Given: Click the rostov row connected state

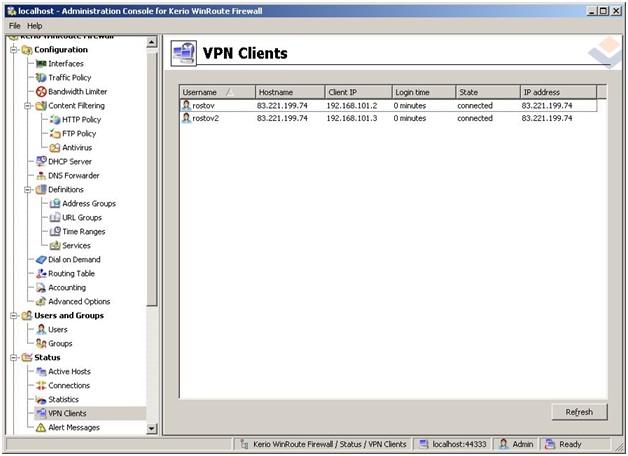Looking at the screenshot, I should [475, 106].
